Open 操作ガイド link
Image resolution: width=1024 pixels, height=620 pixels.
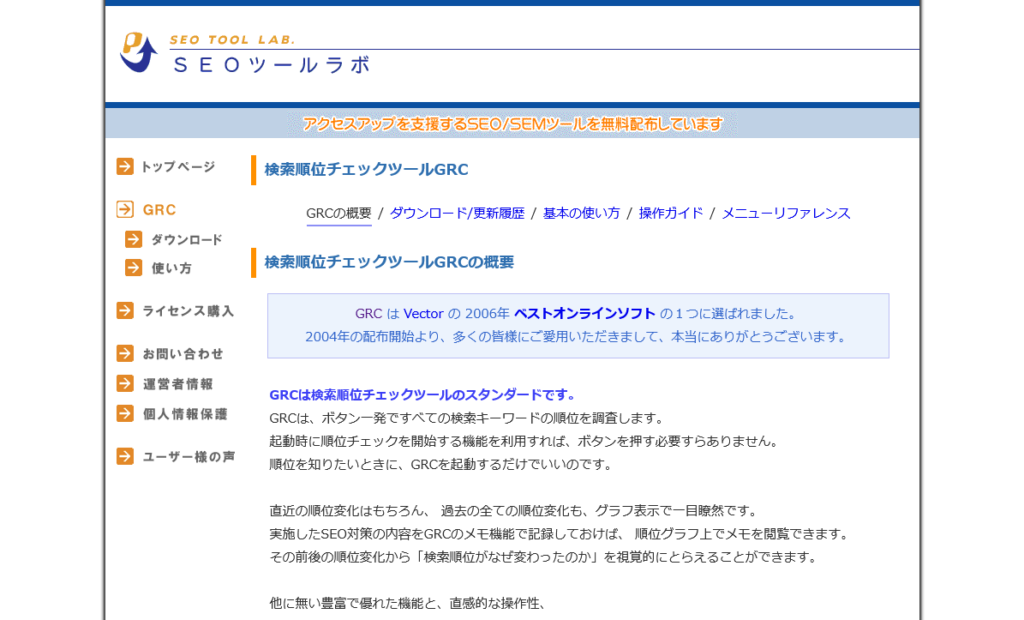[671, 214]
